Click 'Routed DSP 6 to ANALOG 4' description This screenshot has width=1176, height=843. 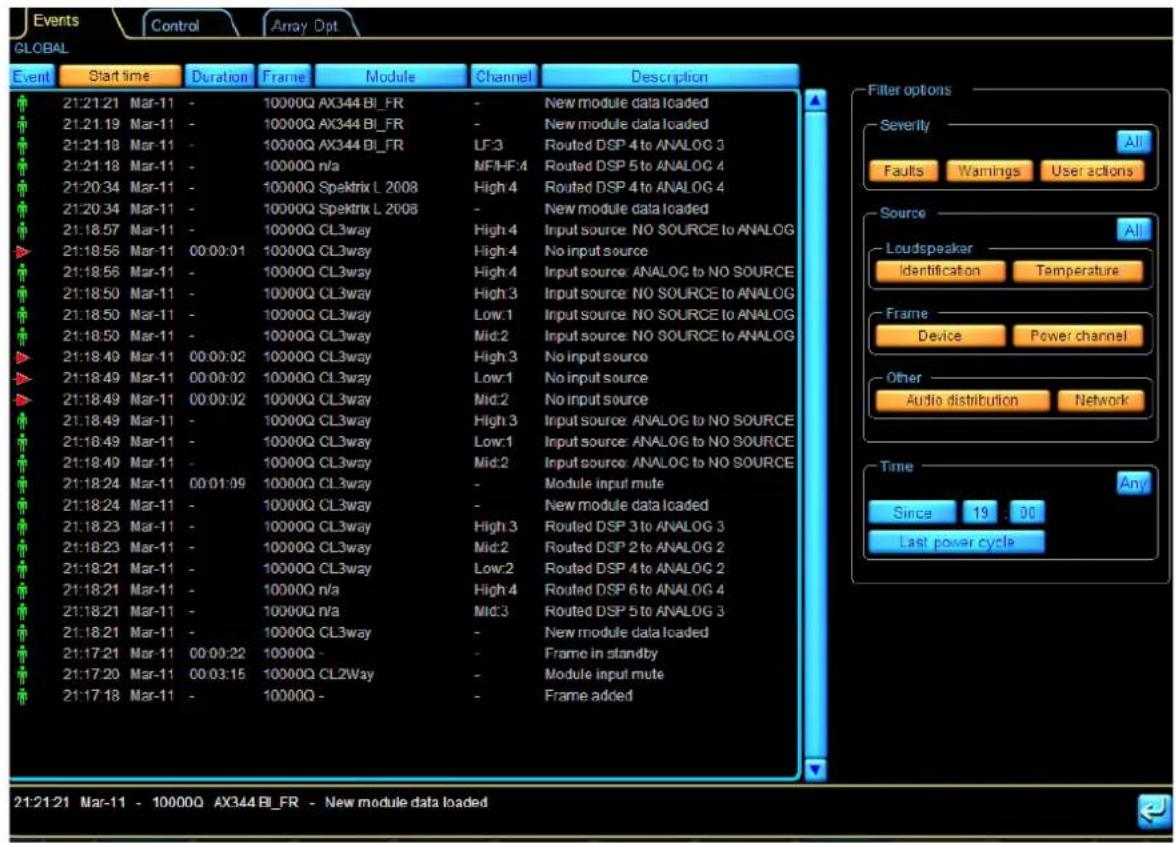tap(634, 590)
